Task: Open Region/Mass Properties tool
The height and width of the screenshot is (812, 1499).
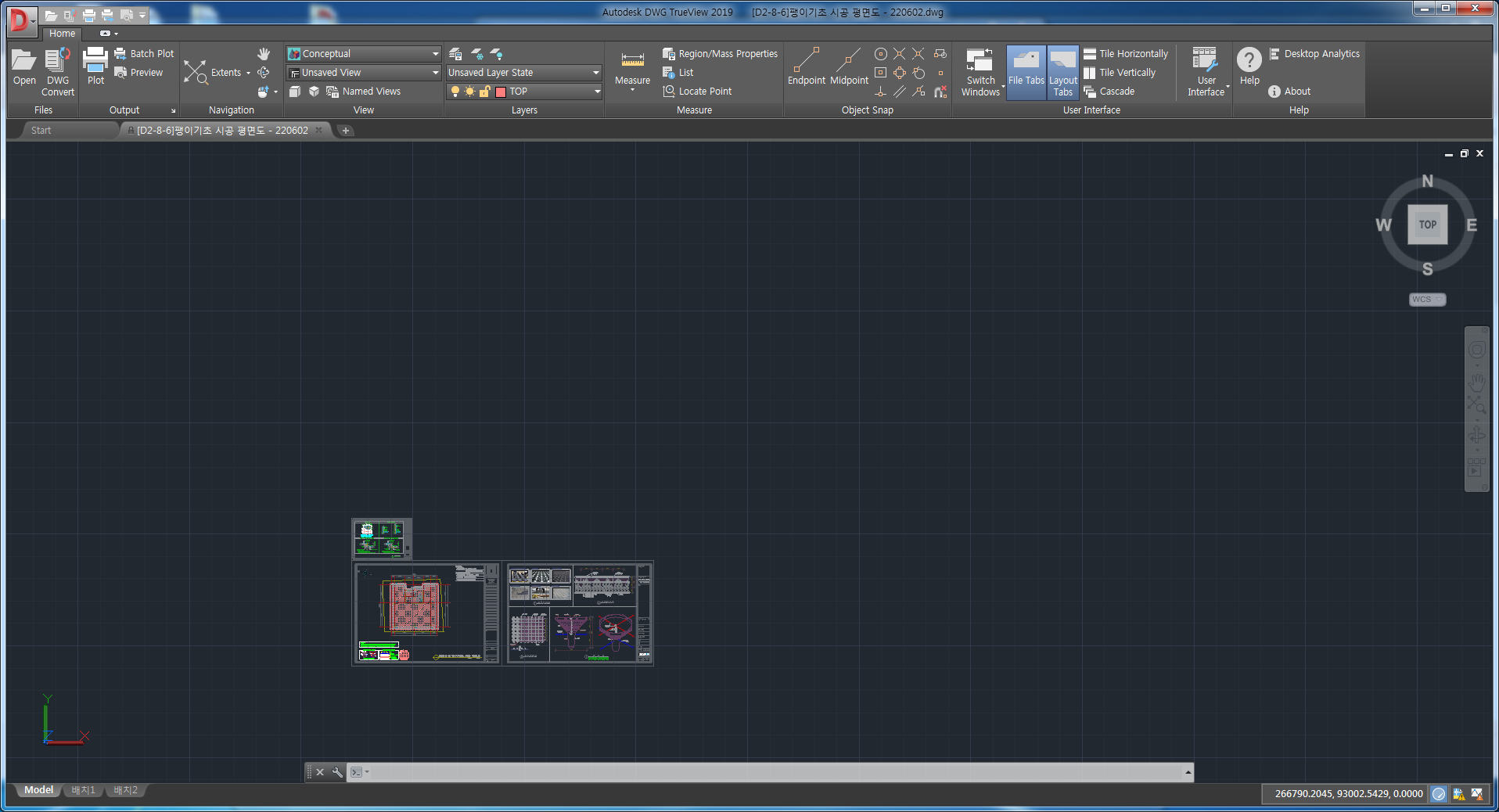Action: coord(720,53)
